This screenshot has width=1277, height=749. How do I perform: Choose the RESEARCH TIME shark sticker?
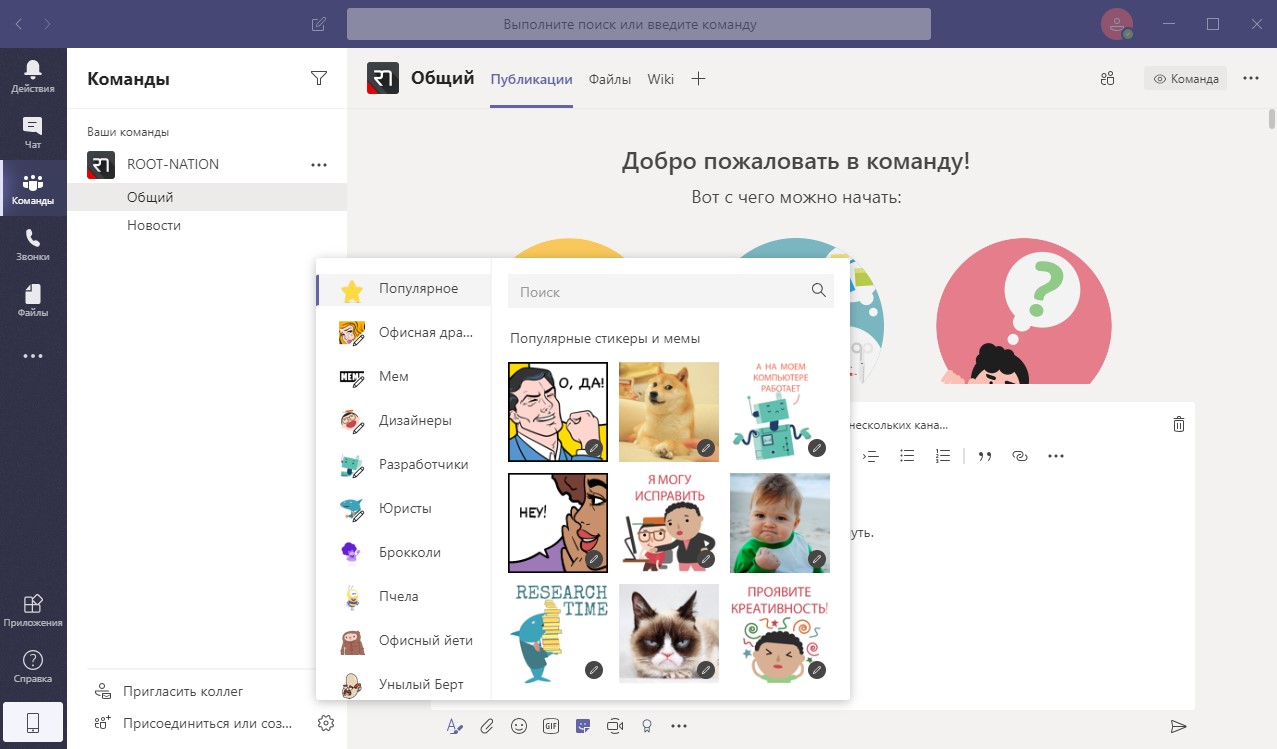(x=558, y=633)
